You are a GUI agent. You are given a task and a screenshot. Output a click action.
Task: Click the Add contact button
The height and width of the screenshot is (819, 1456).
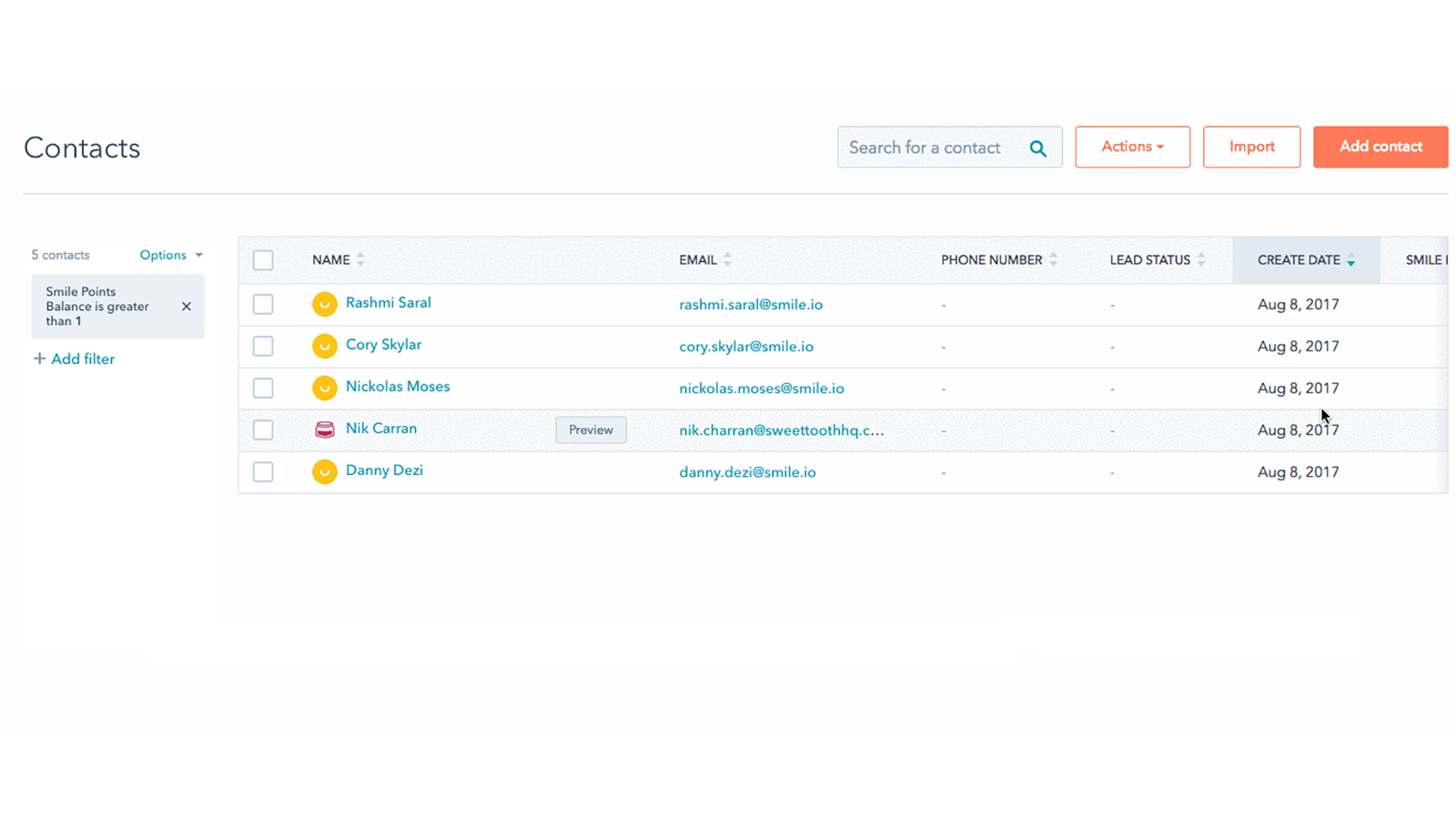click(x=1380, y=147)
